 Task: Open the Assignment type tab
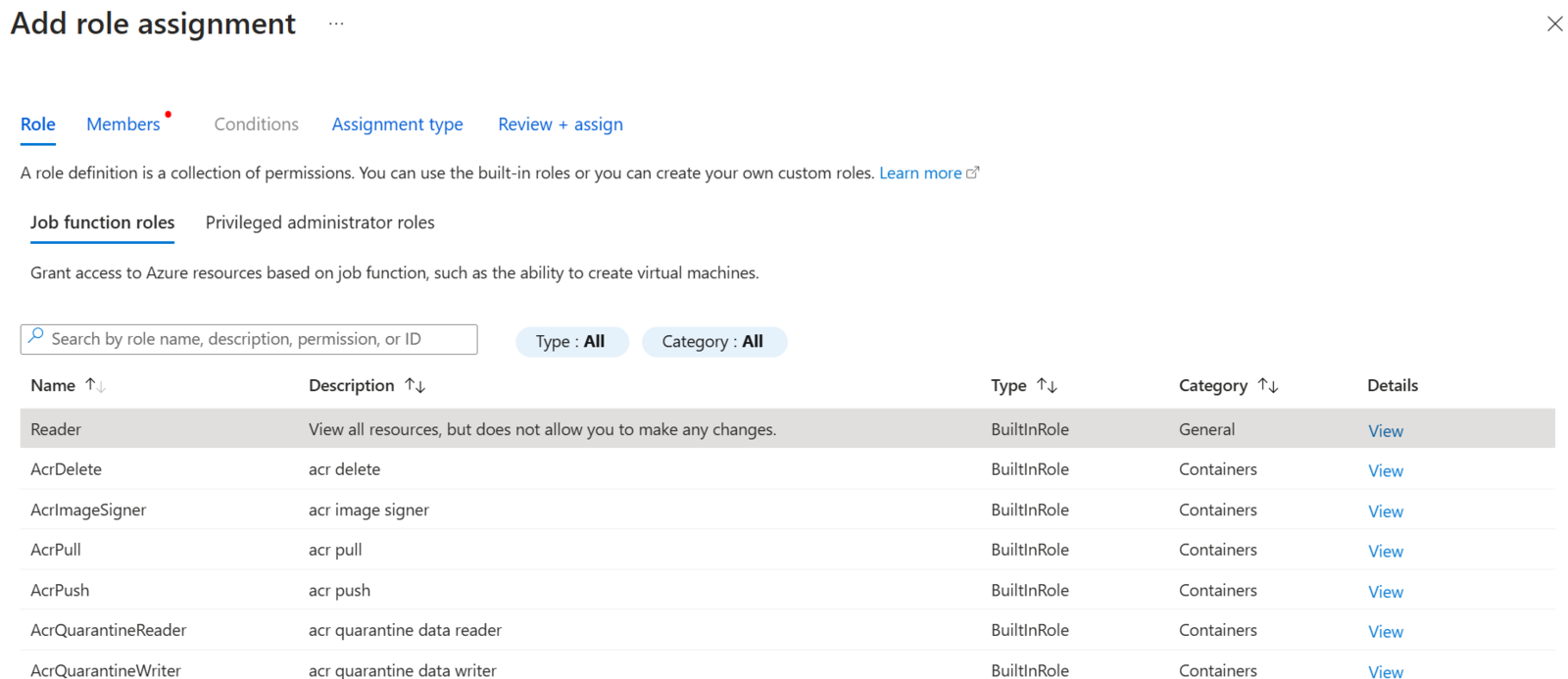[x=397, y=124]
